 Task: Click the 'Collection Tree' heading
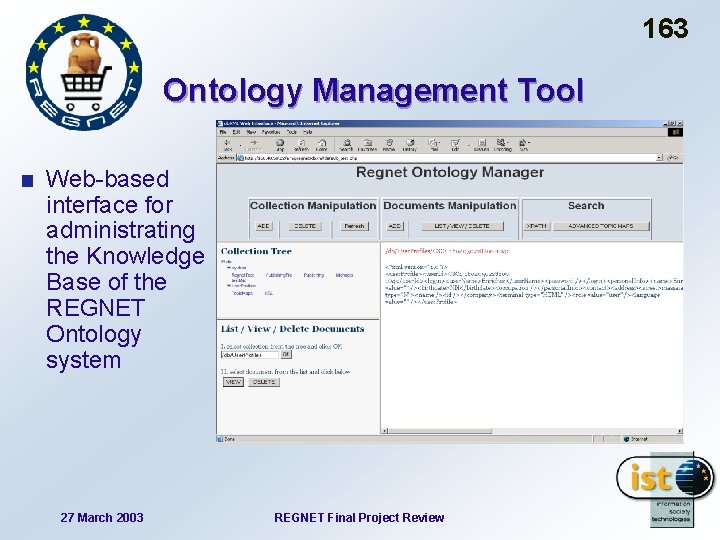click(256, 251)
